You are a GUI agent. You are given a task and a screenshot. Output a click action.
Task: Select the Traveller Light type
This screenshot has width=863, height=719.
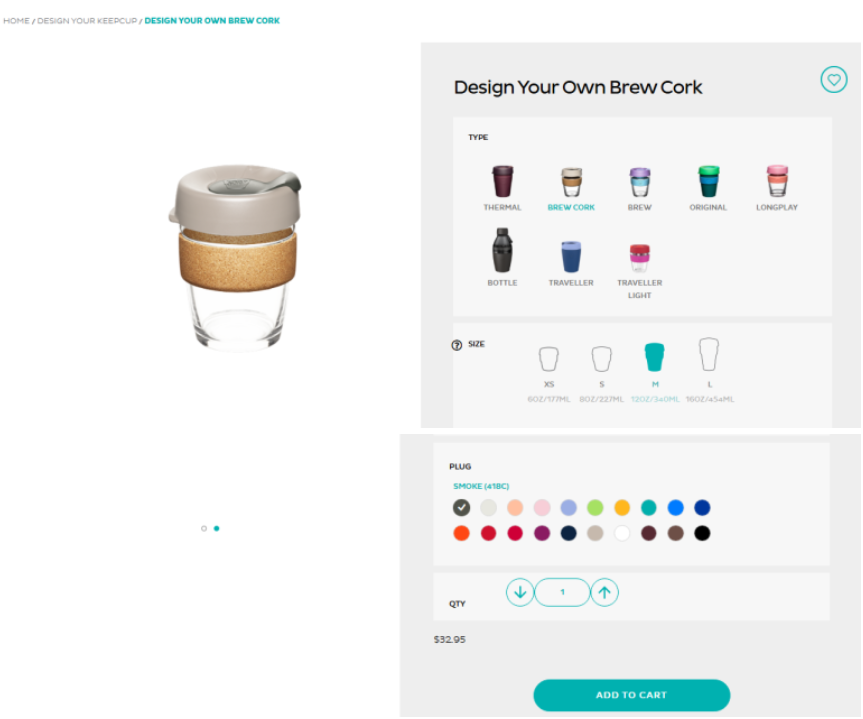[x=640, y=270]
